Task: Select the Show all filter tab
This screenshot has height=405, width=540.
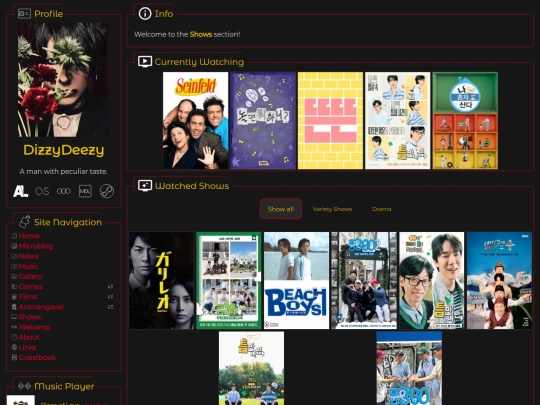Action: (281, 209)
